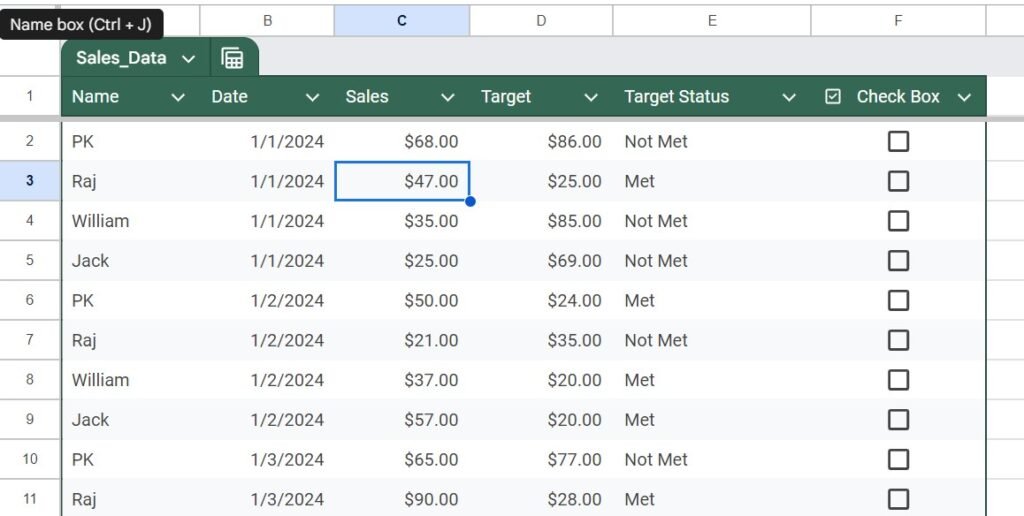Select the $90.00 sales cell
The height and width of the screenshot is (516, 1024).
click(x=402, y=499)
